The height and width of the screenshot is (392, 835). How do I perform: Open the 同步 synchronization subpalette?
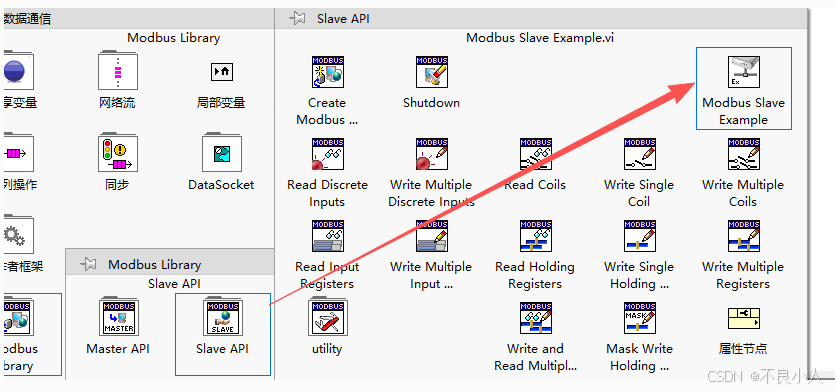point(118,152)
